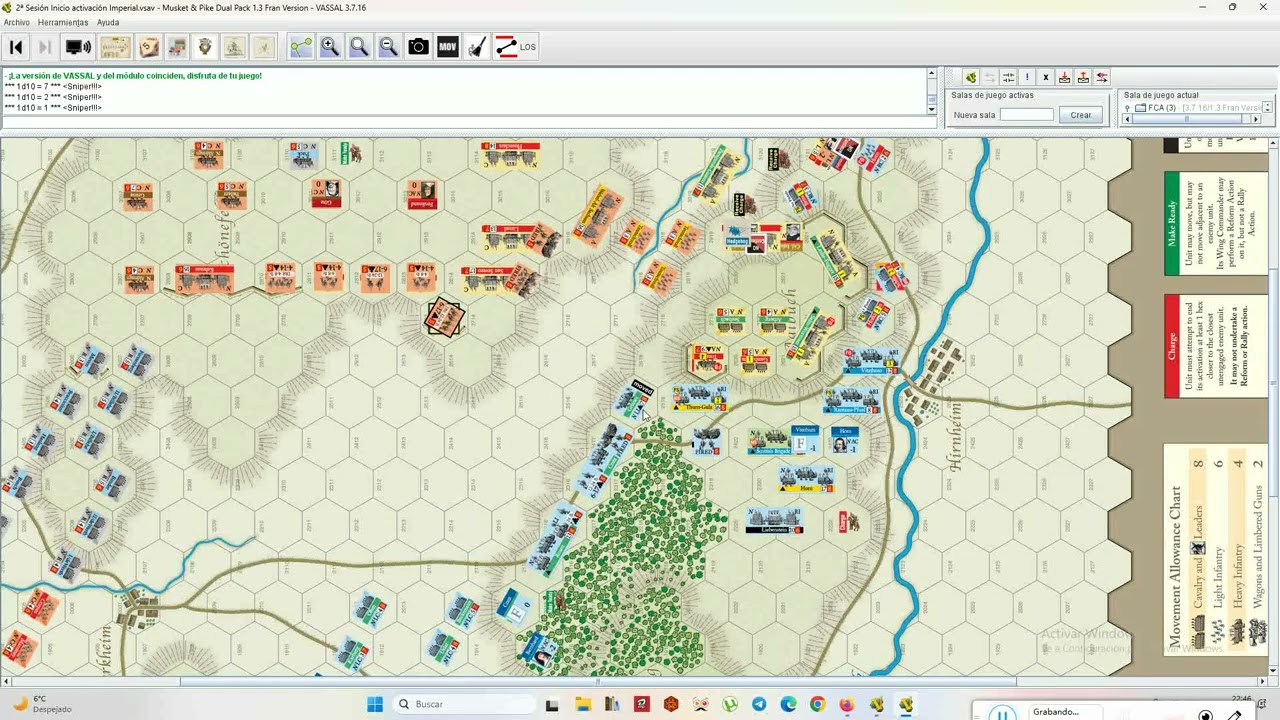Open Google Chrome from taskbar
Screen dimensions: 1280x720
pos(817,704)
